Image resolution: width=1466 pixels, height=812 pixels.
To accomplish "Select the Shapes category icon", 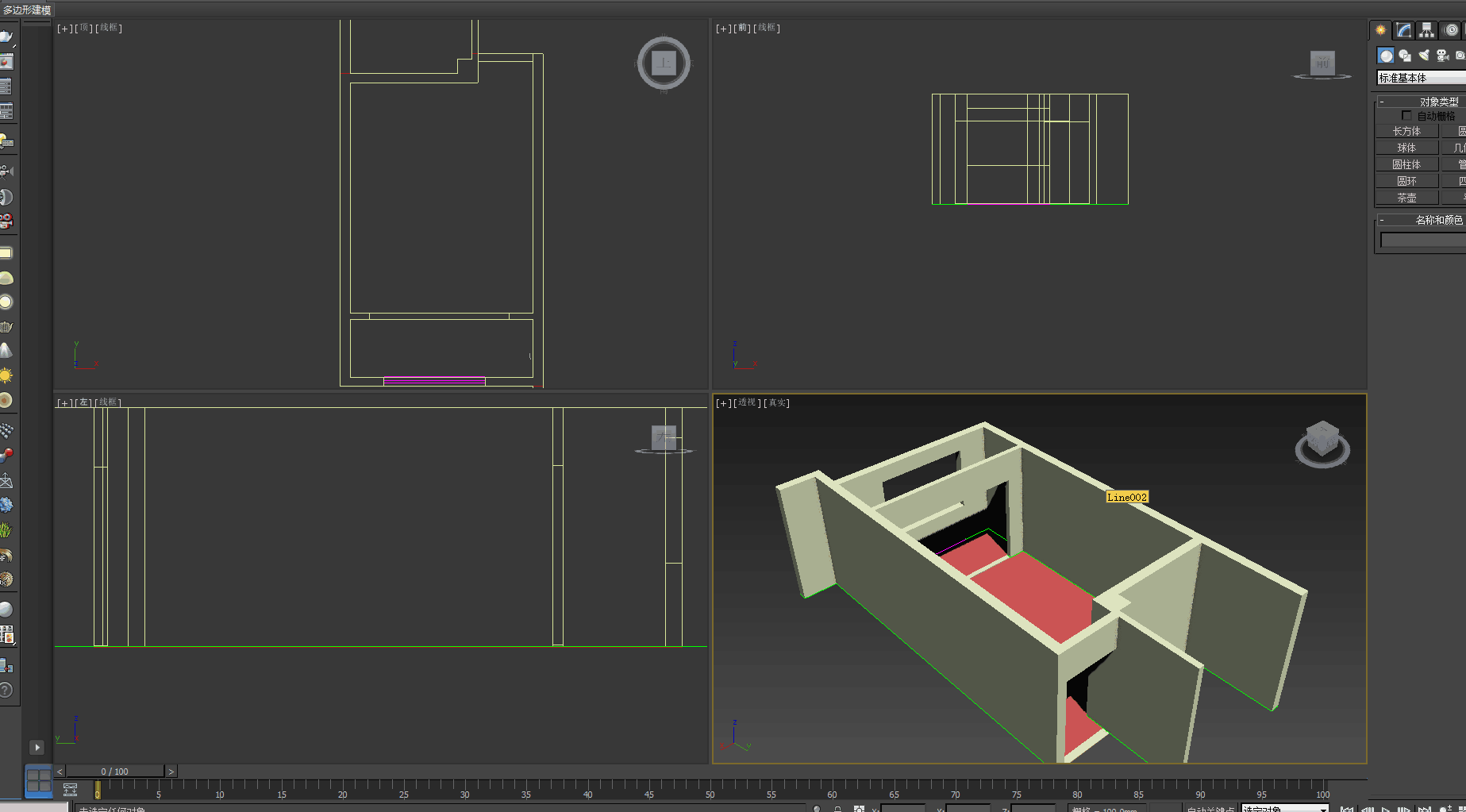I will pos(1405,56).
